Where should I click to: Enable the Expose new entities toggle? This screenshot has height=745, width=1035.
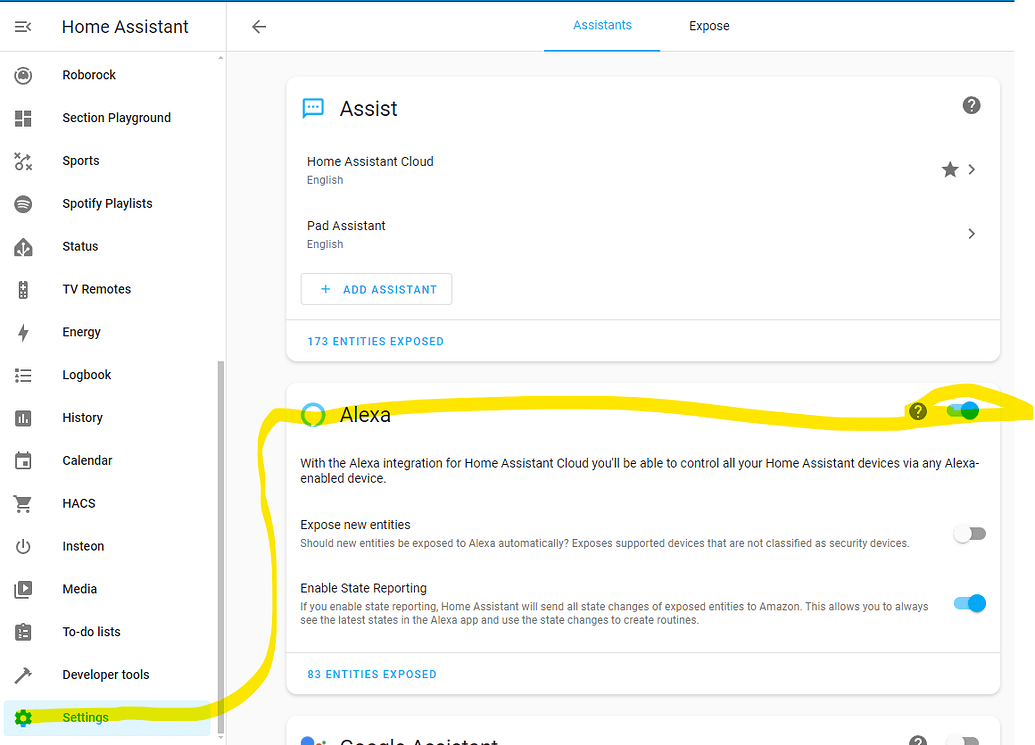[969, 533]
